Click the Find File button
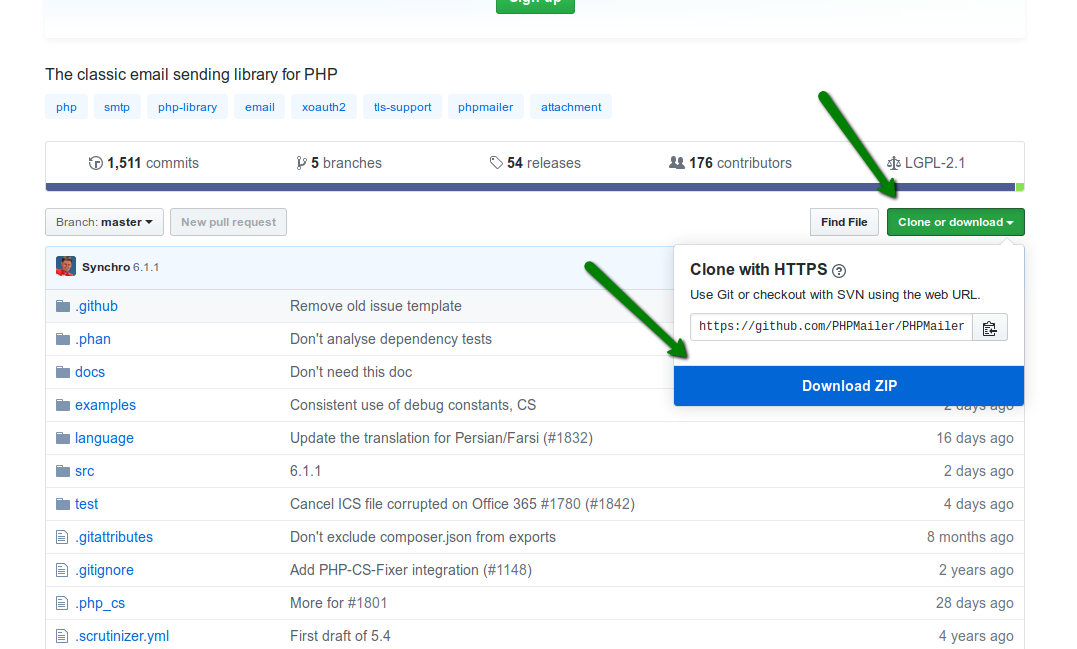Screen dimensions: 1077x649 (844, 222)
